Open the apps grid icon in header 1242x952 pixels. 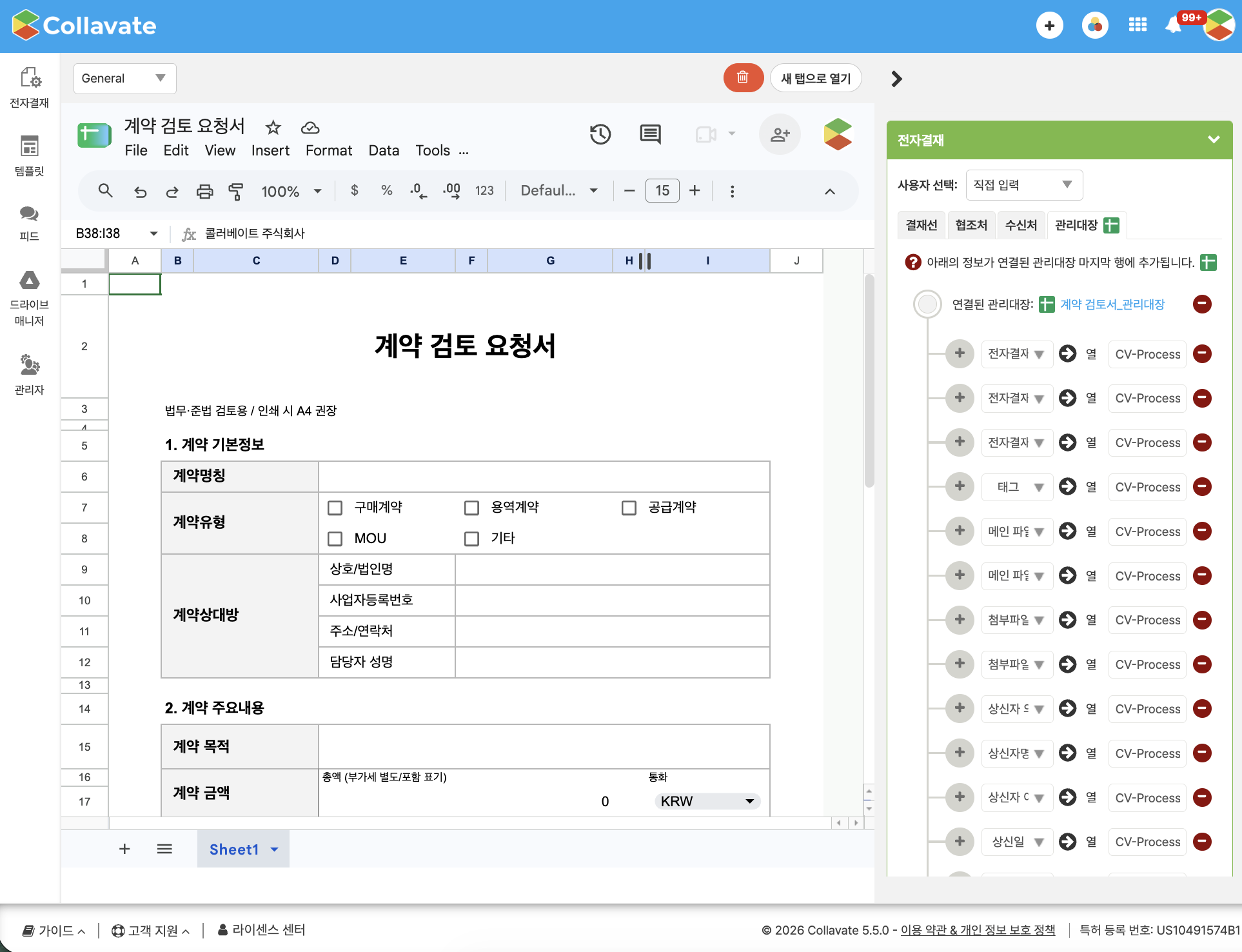point(1138,25)
